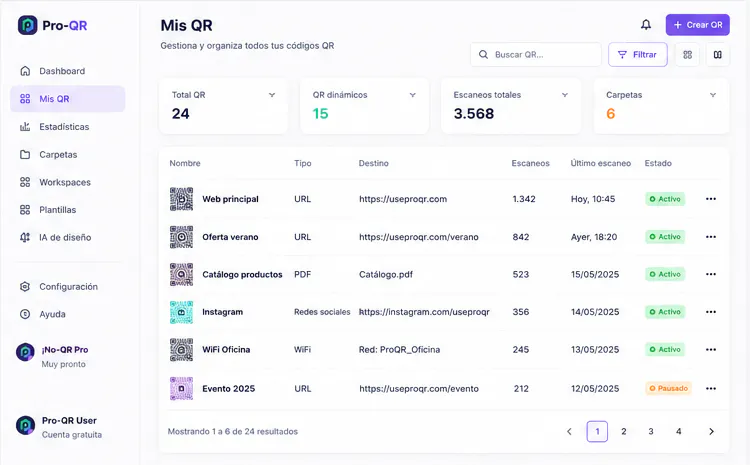The width and height of the screenshot is (750, 465).
Task: Expand the Escaneos totales card chevron
Action: 565,95
